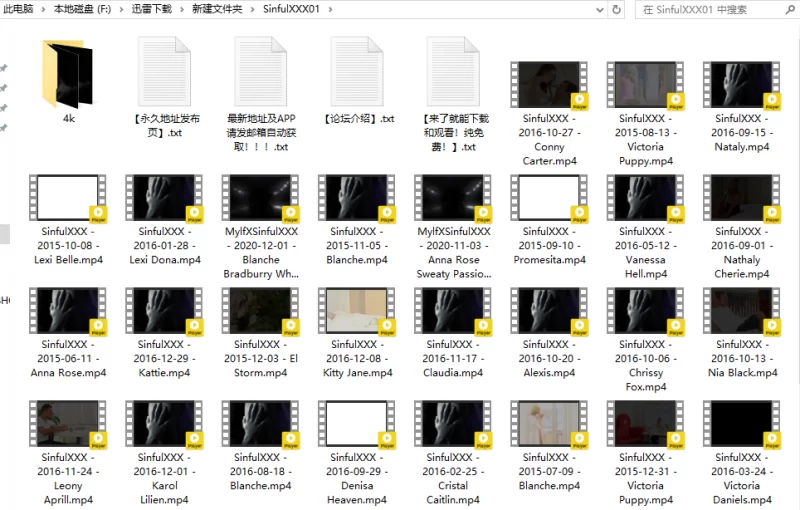Select the 2016-10-27 Conny Carter.mp4 thumbnail
Screen dimensions: 800x510
(x=549, y=85)
